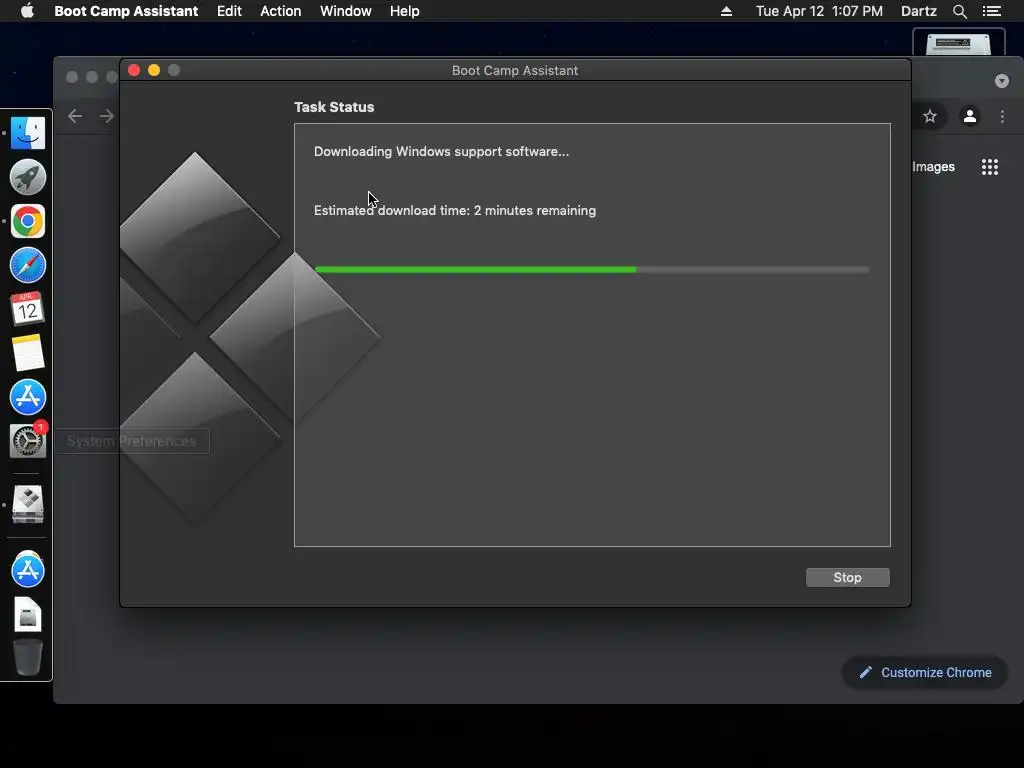Screen dimensions: 1024x768
Task: Click the Task Status heading
Action: [334, 107]
